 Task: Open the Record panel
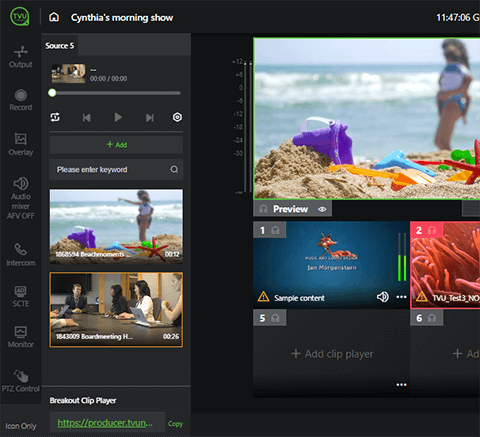21,100
